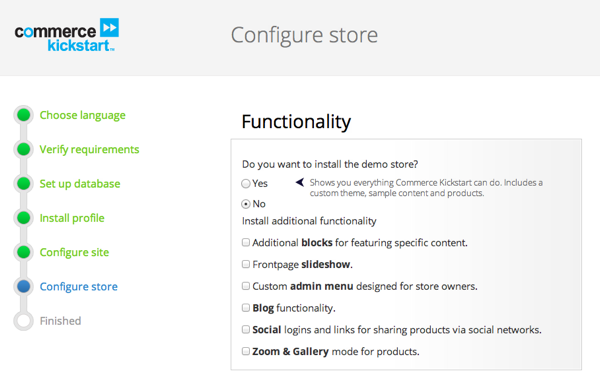
Task: Click the green Set up database circle
Action: 24,183
